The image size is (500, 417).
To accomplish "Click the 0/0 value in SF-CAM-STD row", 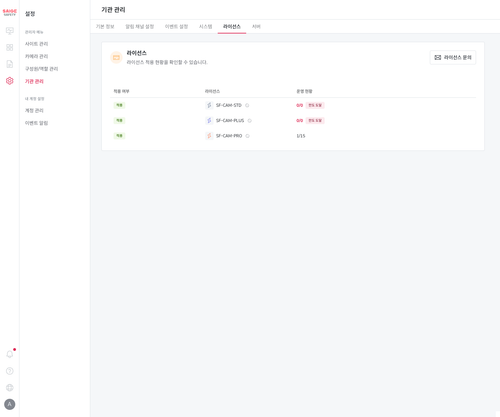I will (x=299, y=105).
